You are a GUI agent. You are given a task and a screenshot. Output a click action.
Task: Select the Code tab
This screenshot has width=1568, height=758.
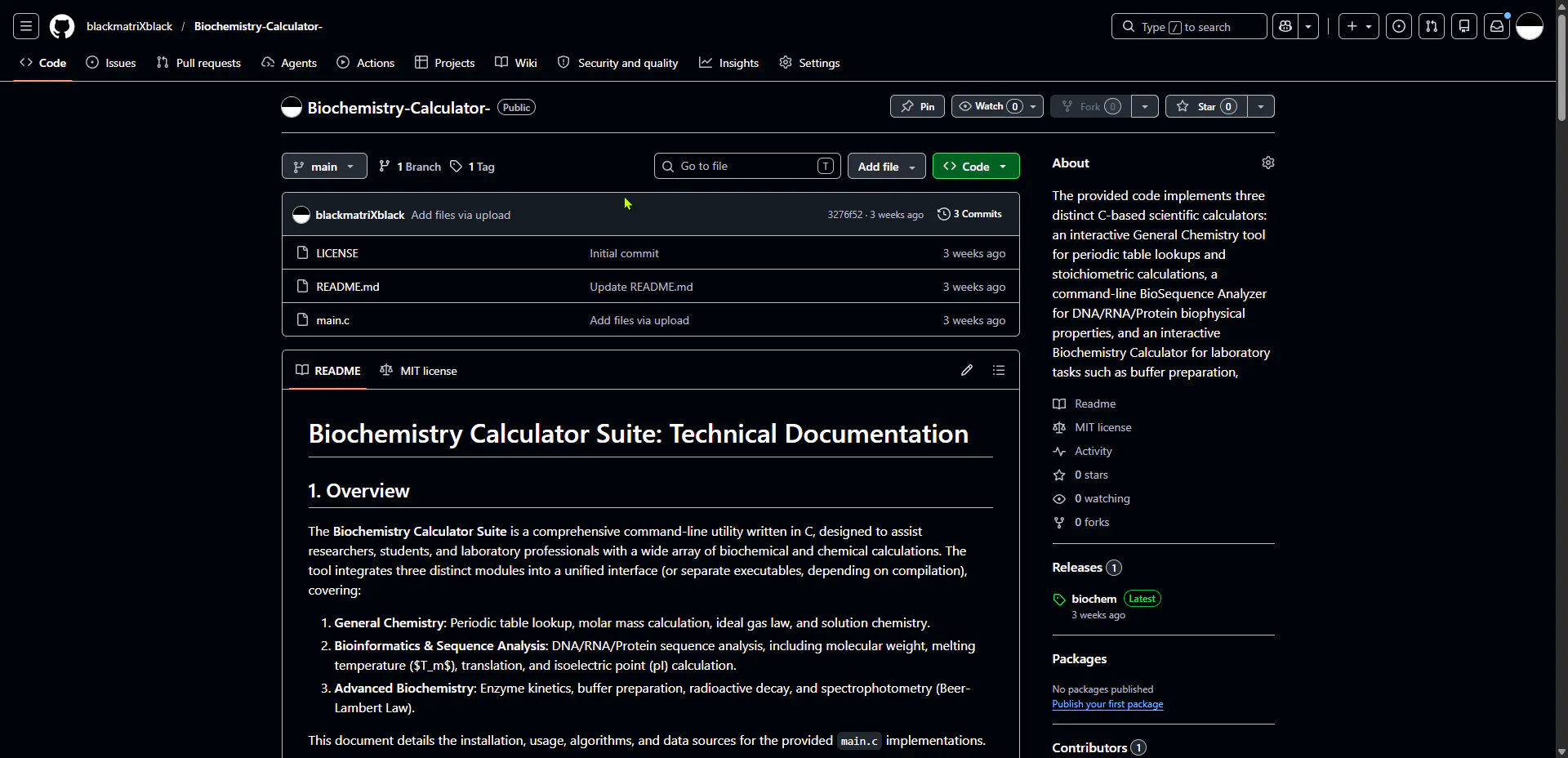[43, 63]
